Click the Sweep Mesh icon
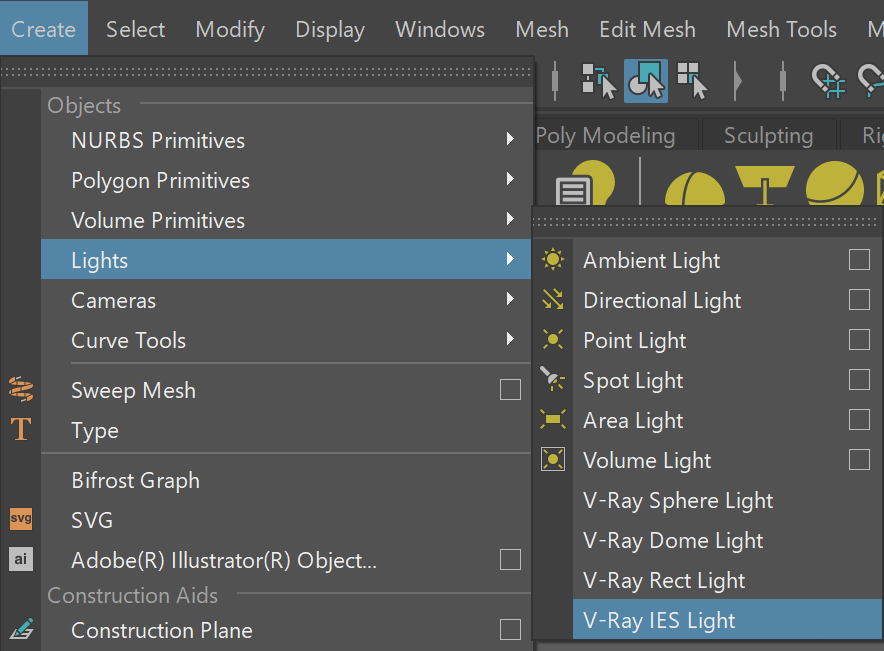Viewport: 884px width, 651px height. click(x=21, y=389)
